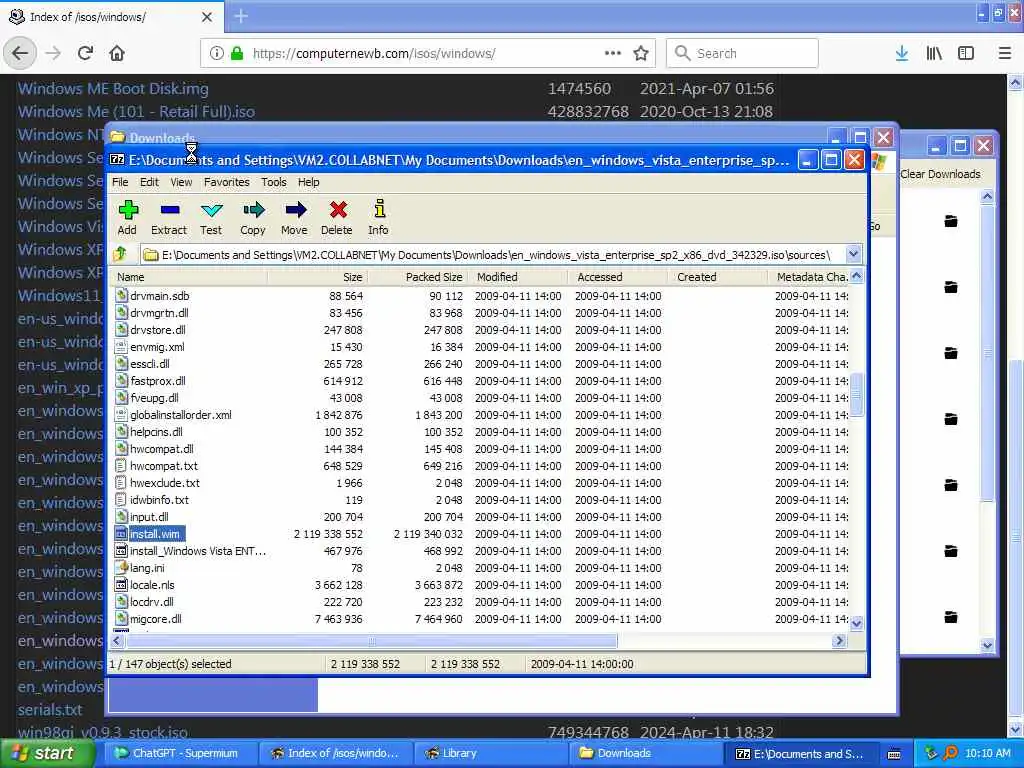The height and width of the screenshot is (768, 1024).
Task: Switch to Index of /isos/windo taskbar button
Action: [336, 753]
